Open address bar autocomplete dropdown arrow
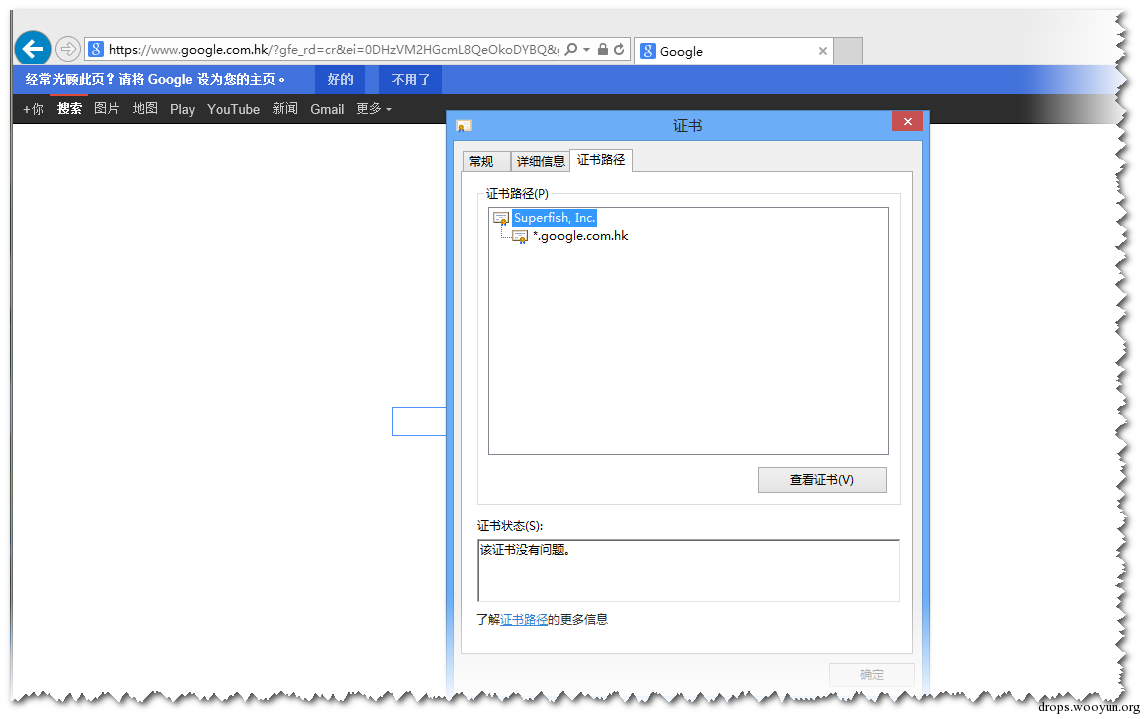Screen dimensions: 1144x719 coord(587,50)
